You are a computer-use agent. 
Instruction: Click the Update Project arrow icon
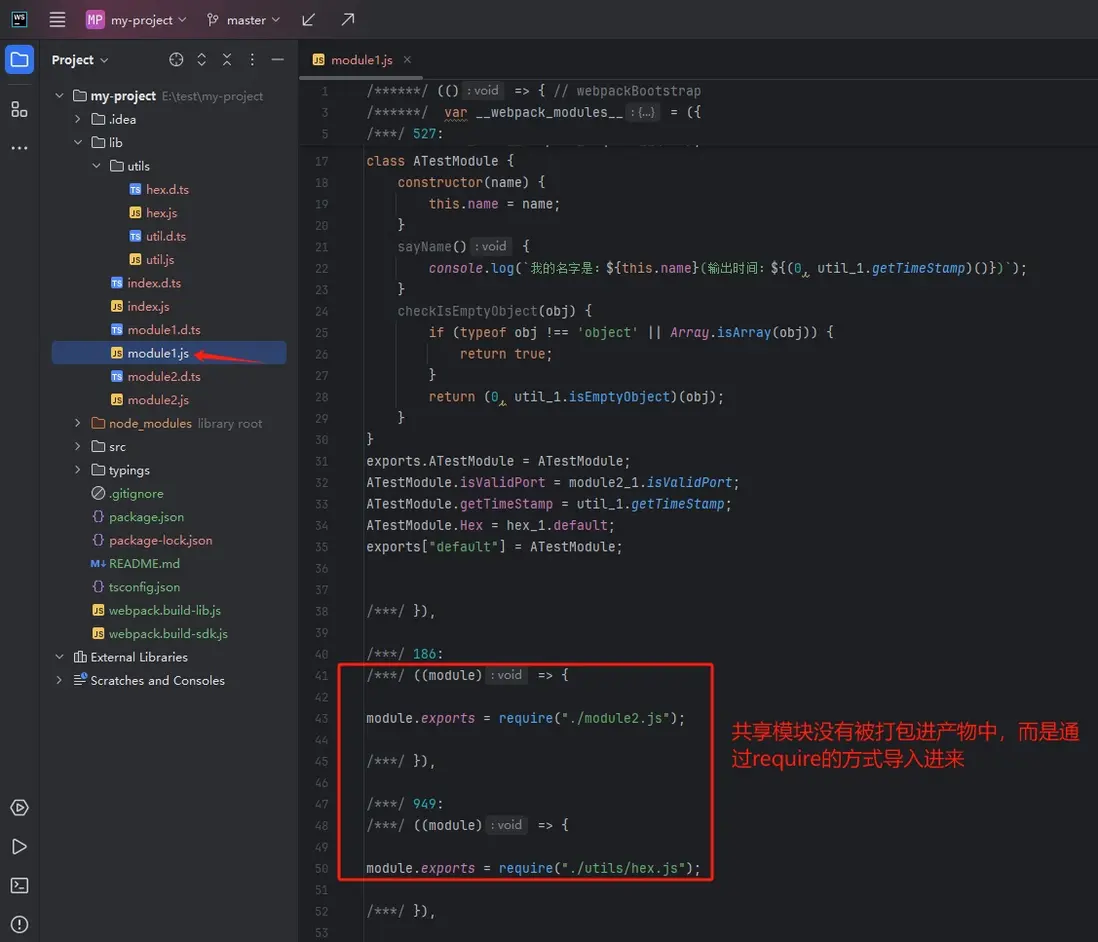[x=309, y=20]
